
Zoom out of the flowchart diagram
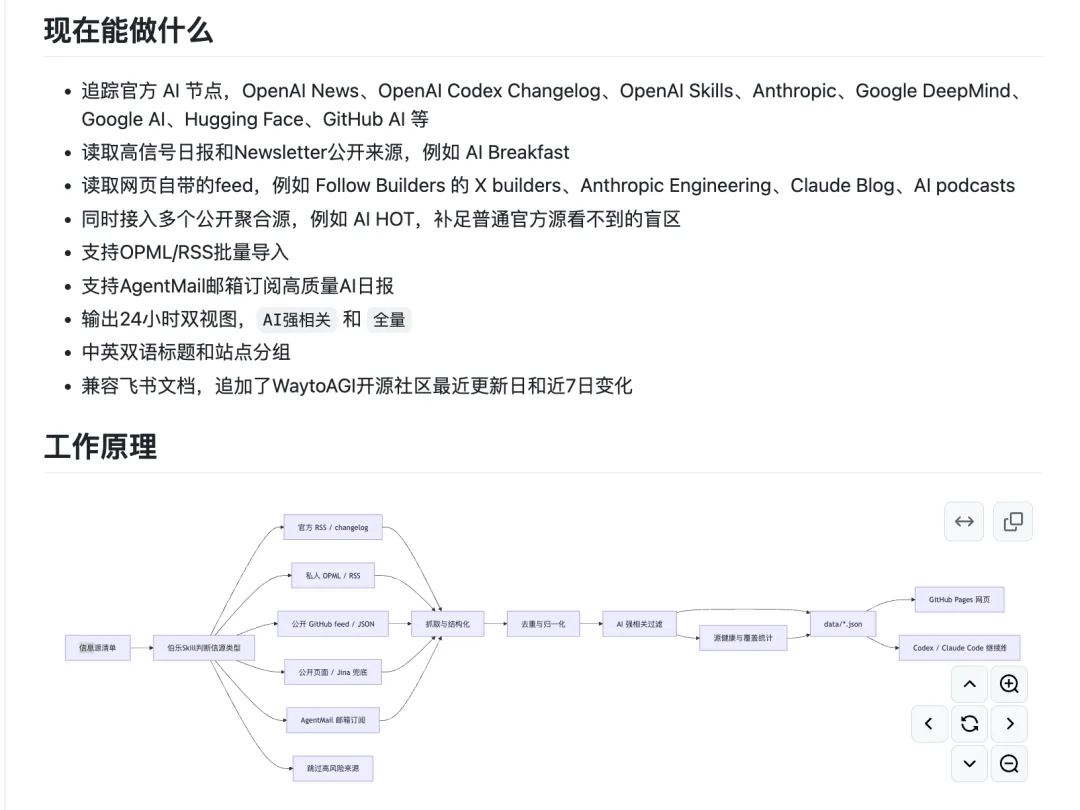pos(1009,763)
